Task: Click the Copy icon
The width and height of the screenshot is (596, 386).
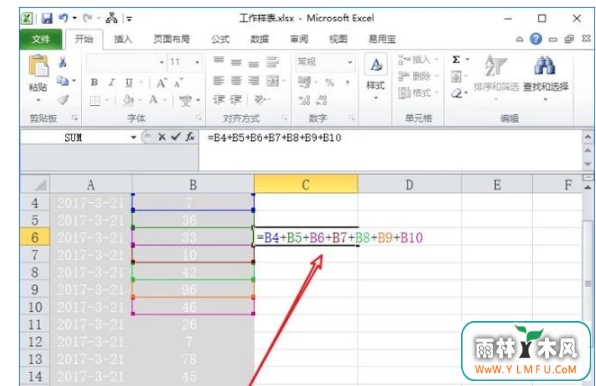Action: tap(63, 81)
